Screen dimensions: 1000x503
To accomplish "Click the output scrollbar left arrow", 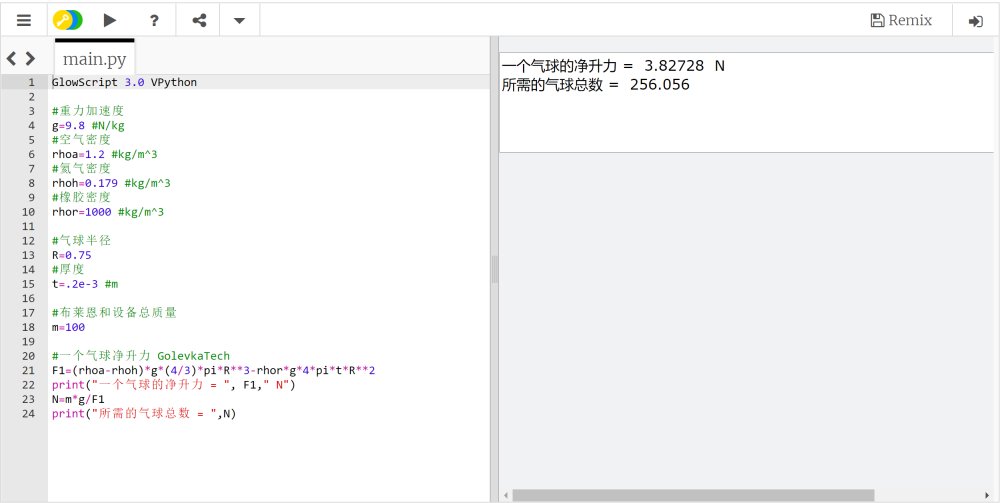I will click(506, 495).
